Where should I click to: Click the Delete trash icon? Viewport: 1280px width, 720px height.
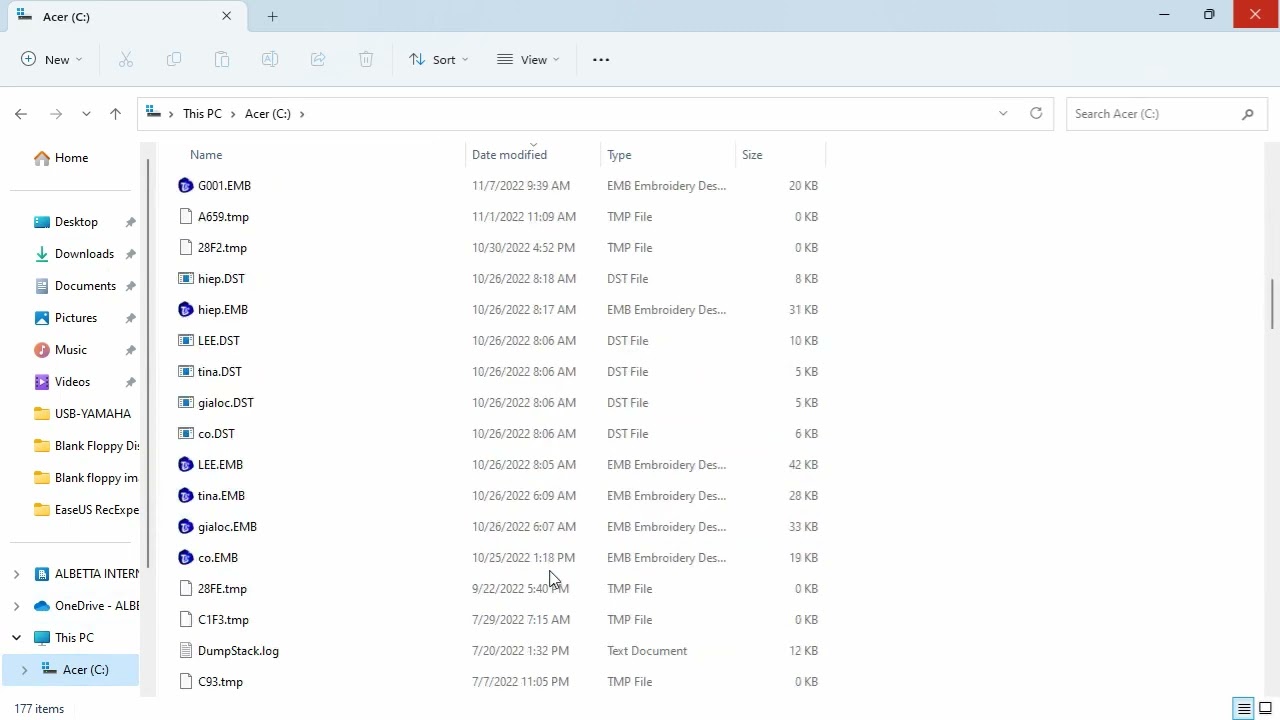coord(366,60)
